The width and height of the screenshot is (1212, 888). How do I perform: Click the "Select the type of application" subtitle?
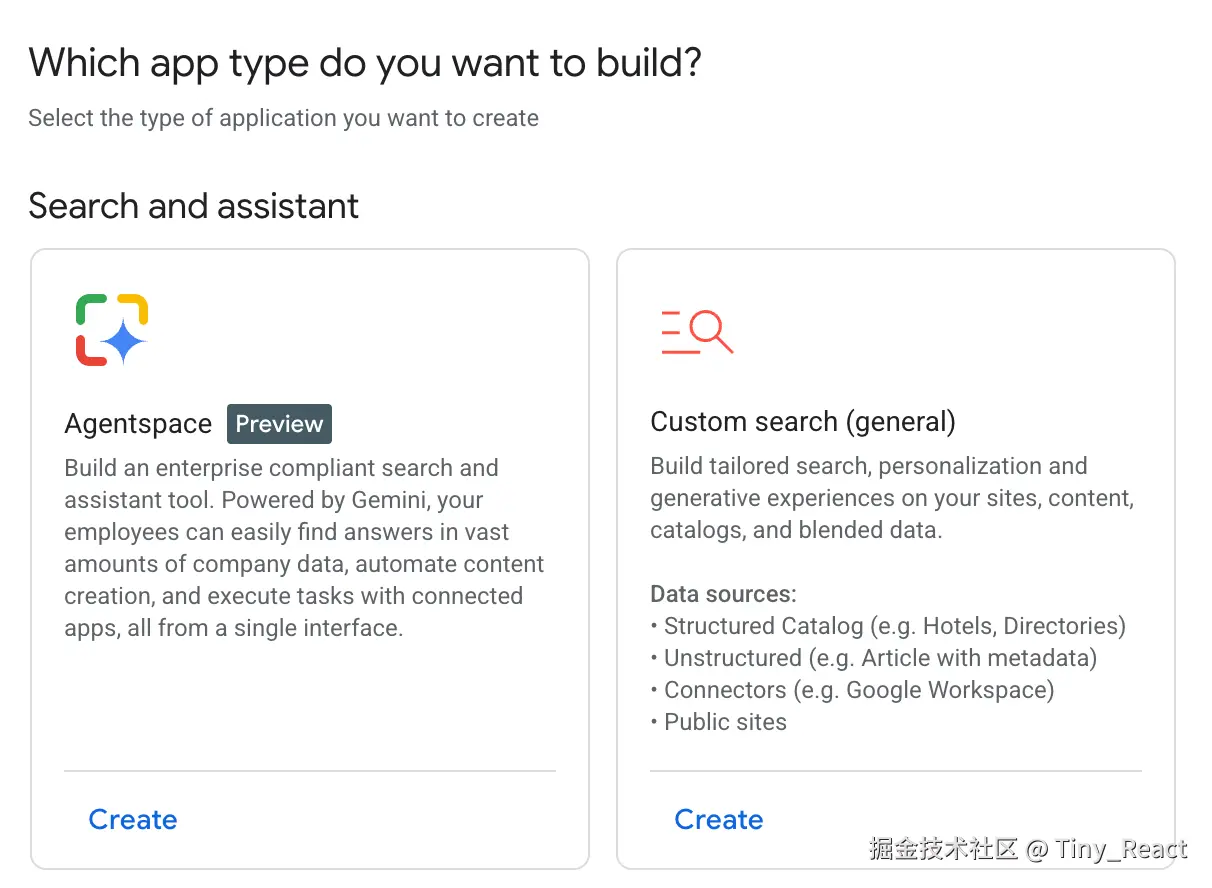[x=283, y=118]
